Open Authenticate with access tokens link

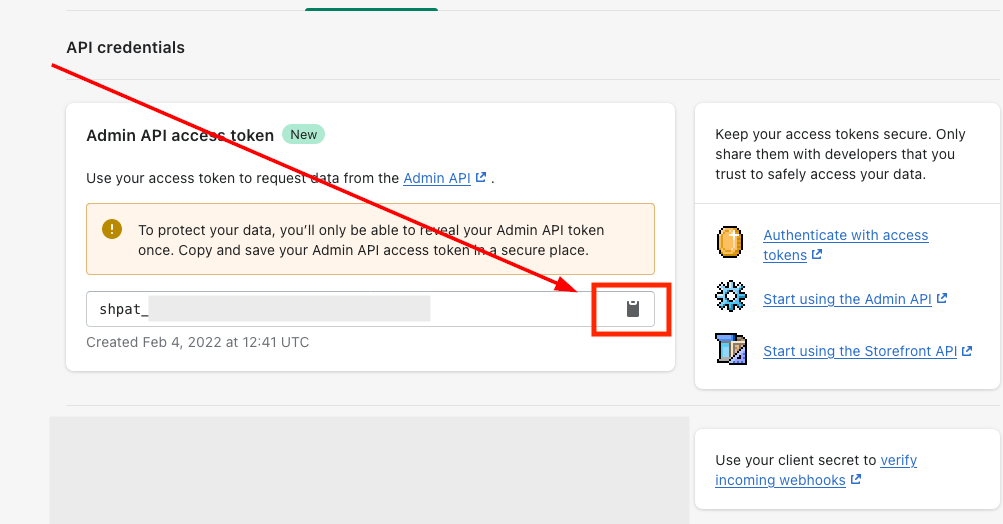pos(845,235)
